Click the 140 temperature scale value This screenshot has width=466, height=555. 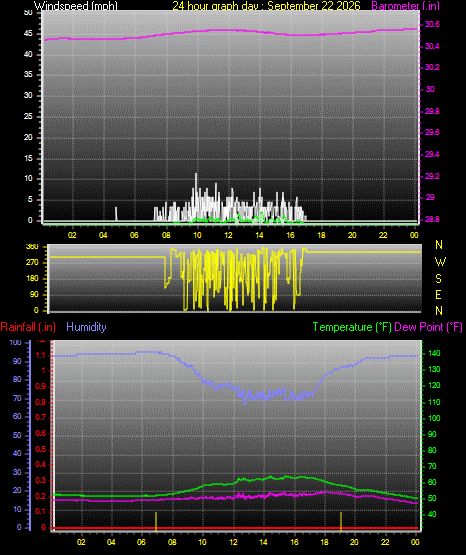[x=434, y=353]
